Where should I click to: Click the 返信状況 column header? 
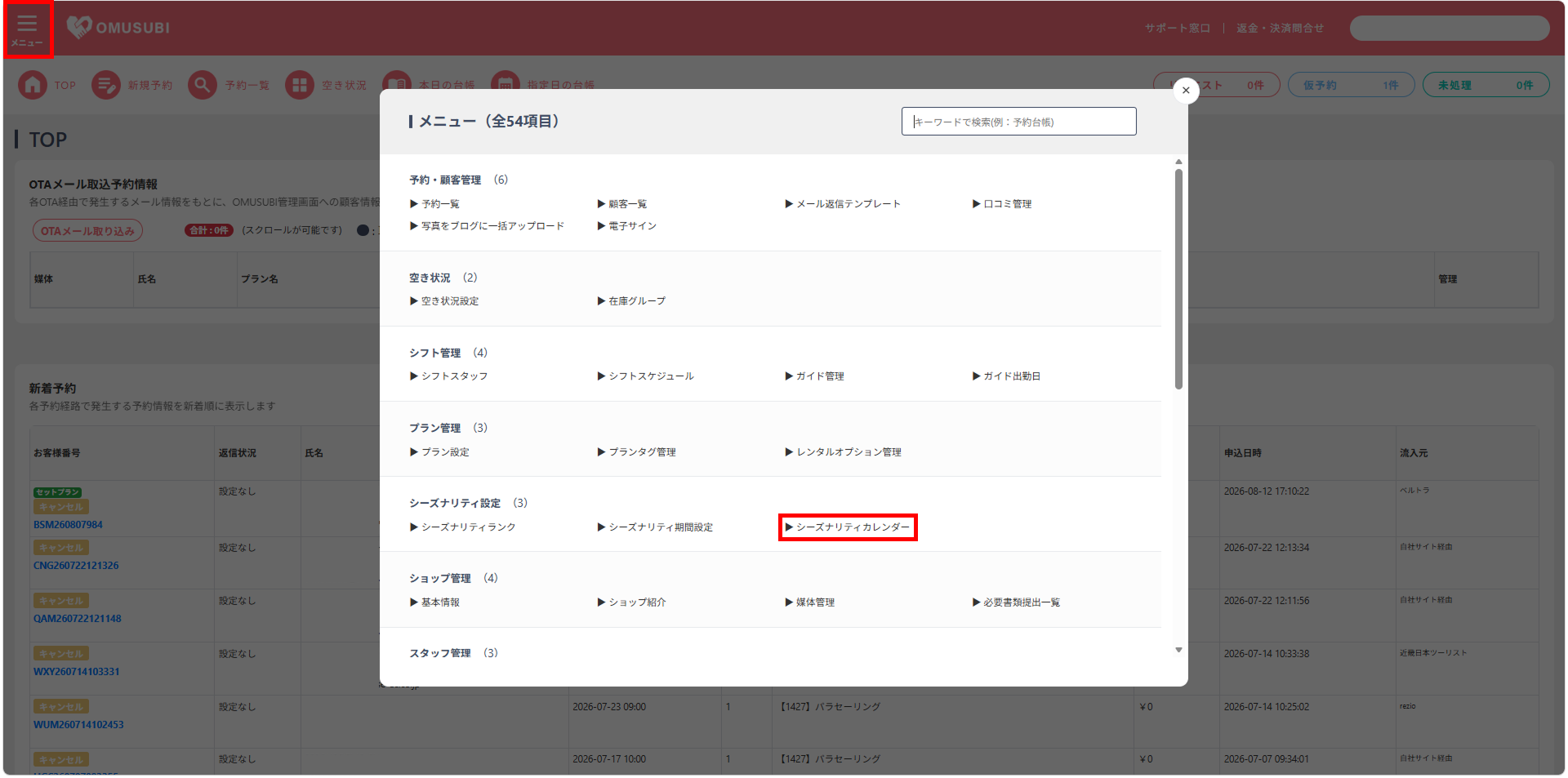[x=237, y=453]
